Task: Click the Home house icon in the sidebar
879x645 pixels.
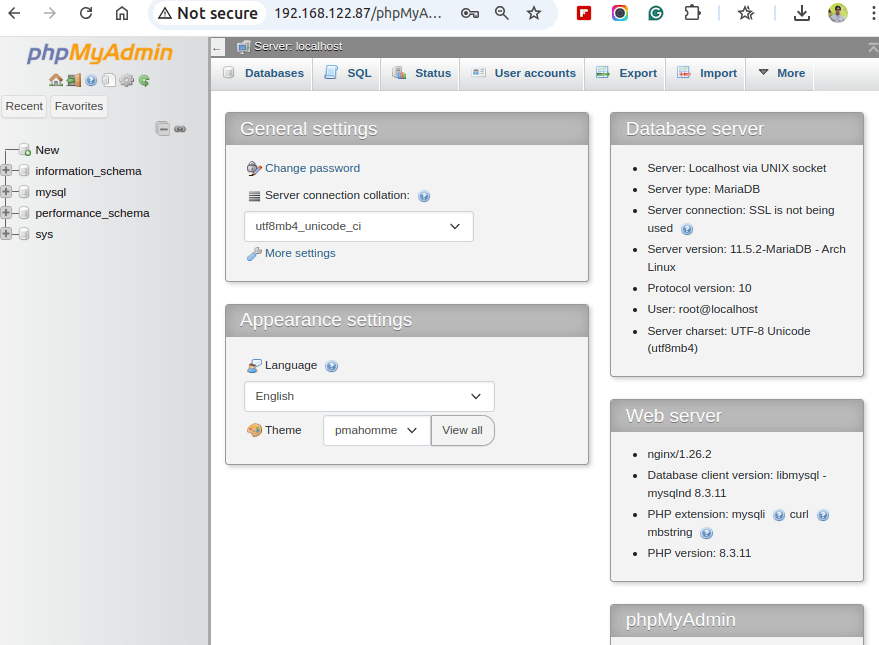Action: [x=55, y=81]
